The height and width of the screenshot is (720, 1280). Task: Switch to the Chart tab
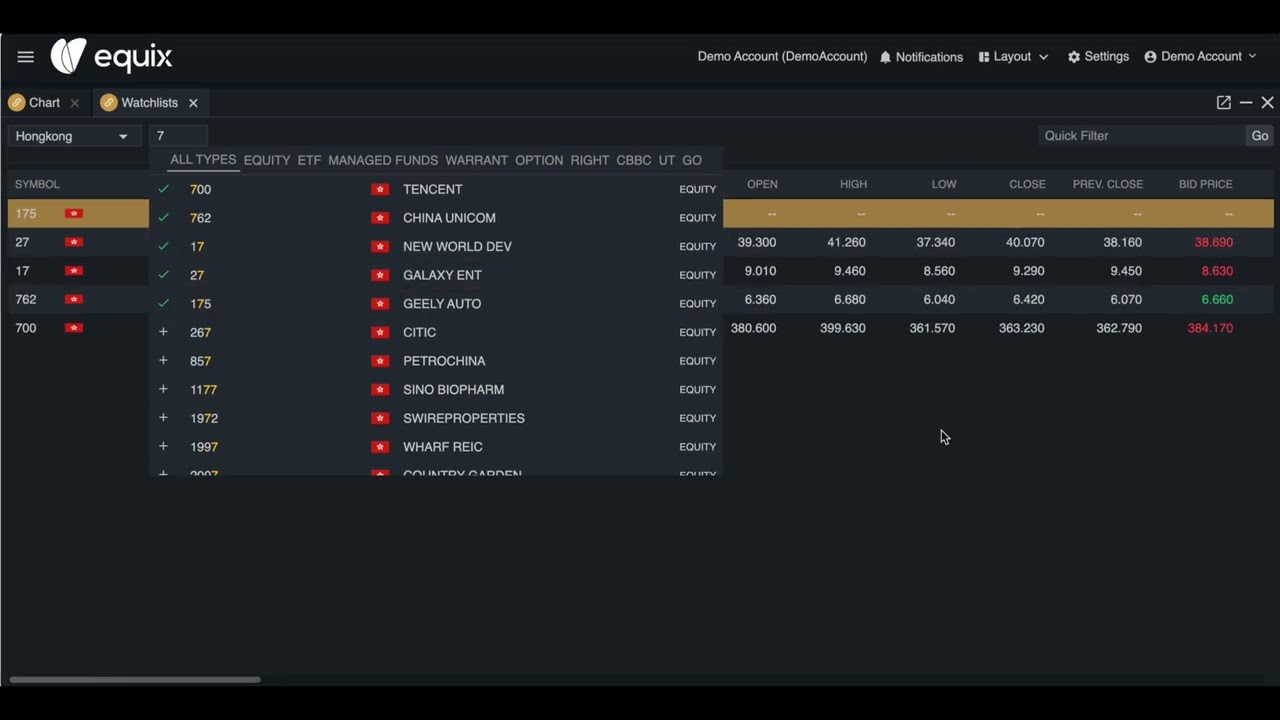tap(44, 103)
